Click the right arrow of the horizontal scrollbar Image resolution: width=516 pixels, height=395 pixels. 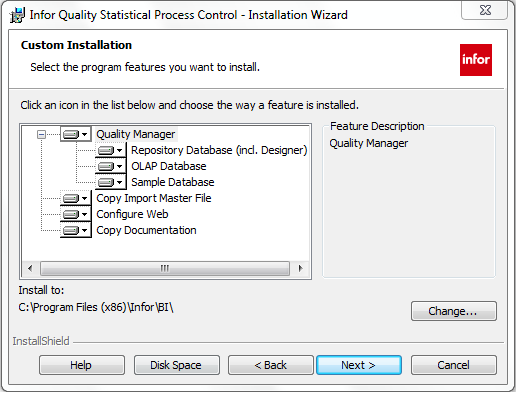click(300, 268)
